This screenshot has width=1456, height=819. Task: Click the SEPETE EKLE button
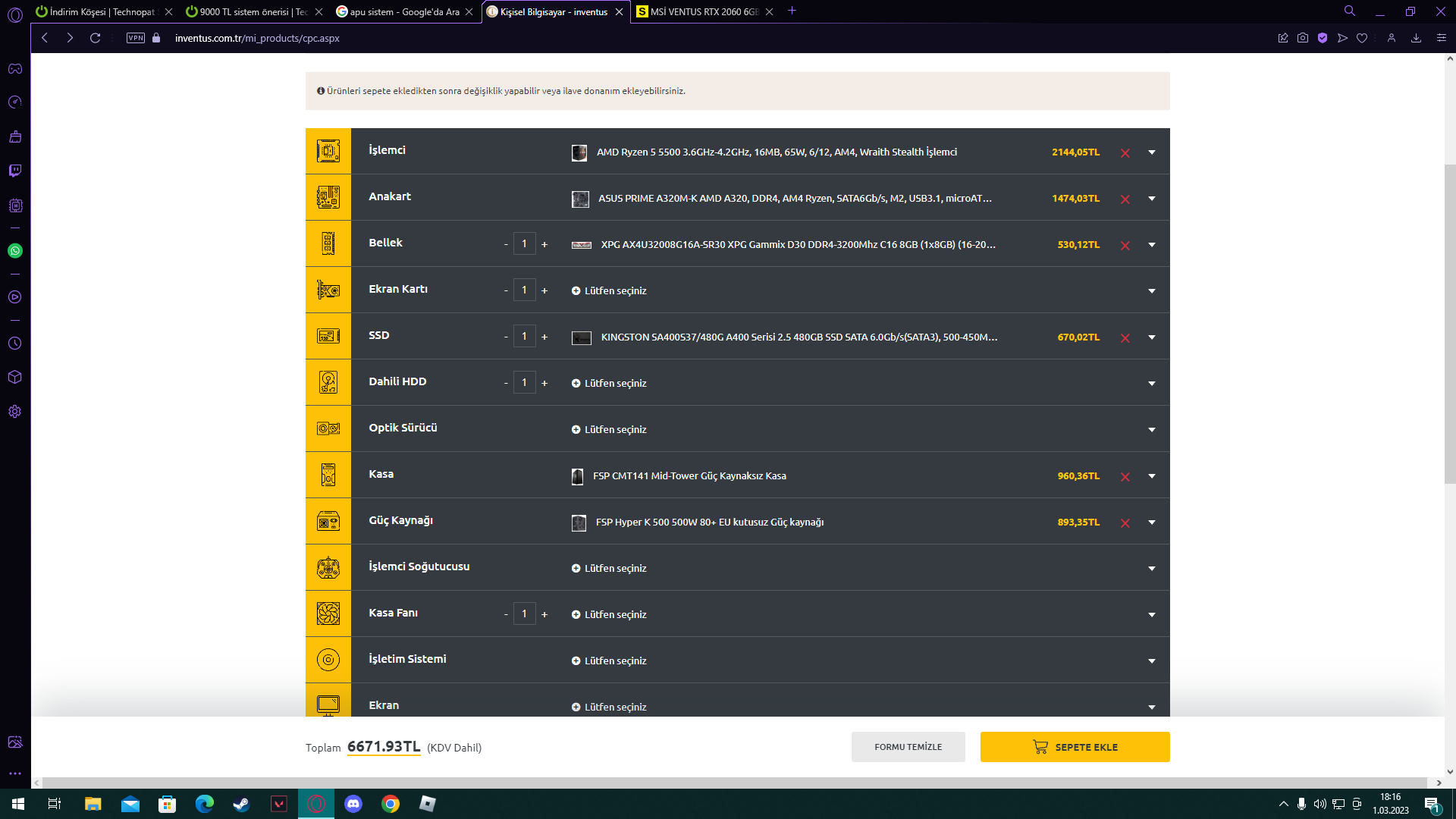[1075, 747]
